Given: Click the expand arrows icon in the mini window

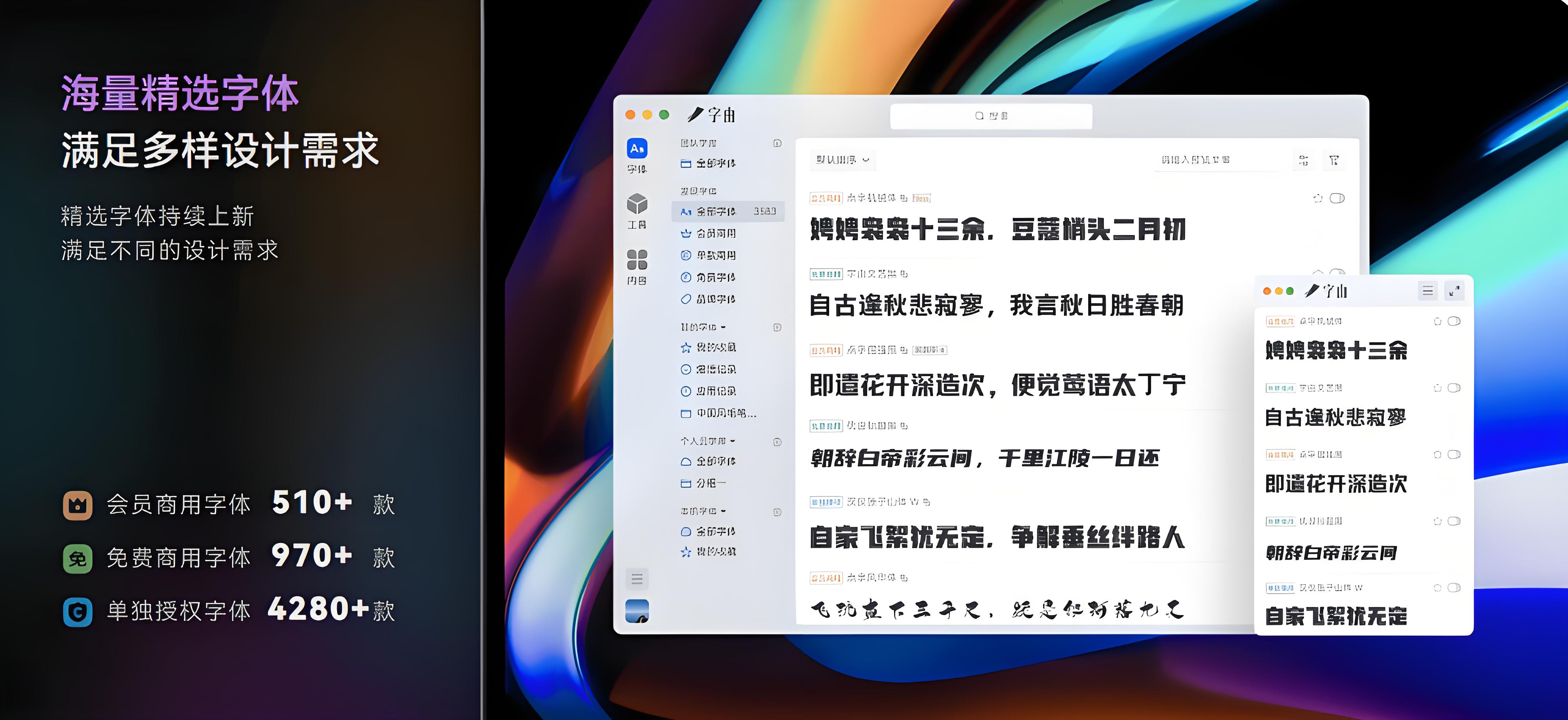Looking at the screenshot, I should coord(1455,291).
